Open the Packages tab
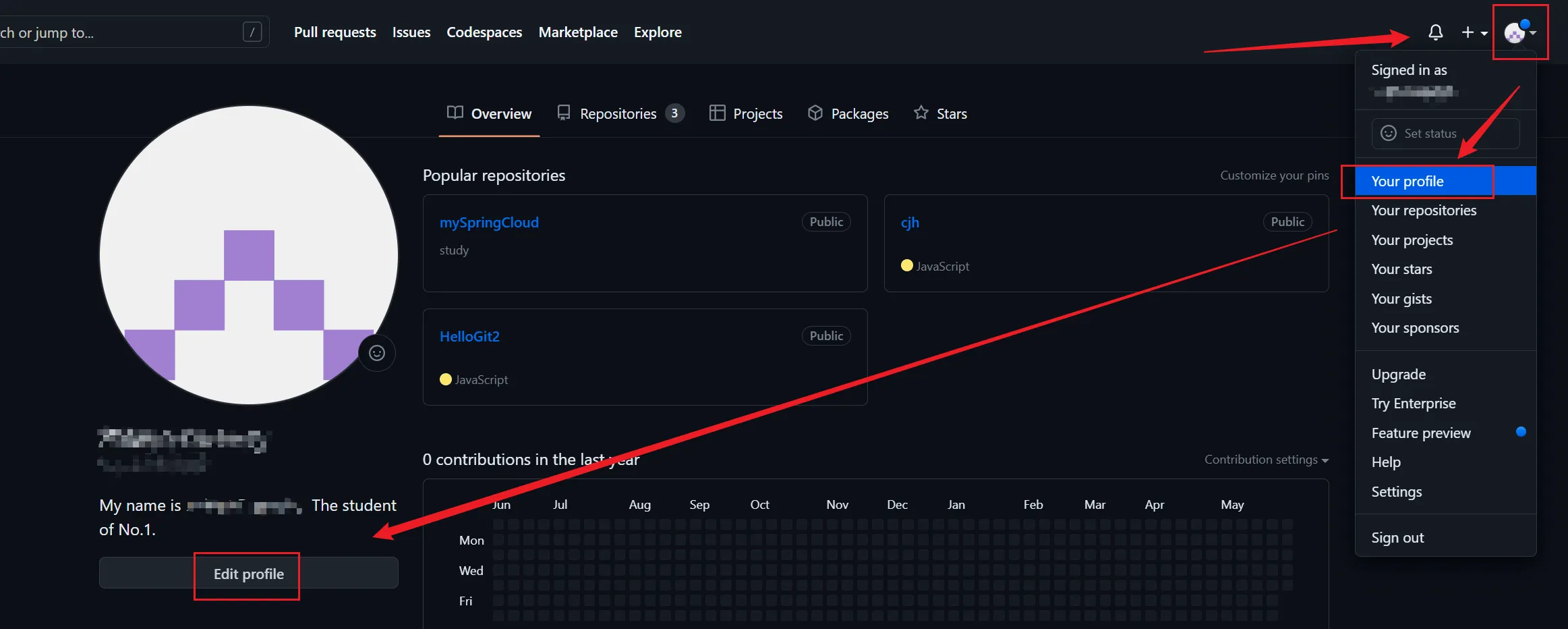The width and height of the screenshot is (1568, 629). tap(848, 114)
